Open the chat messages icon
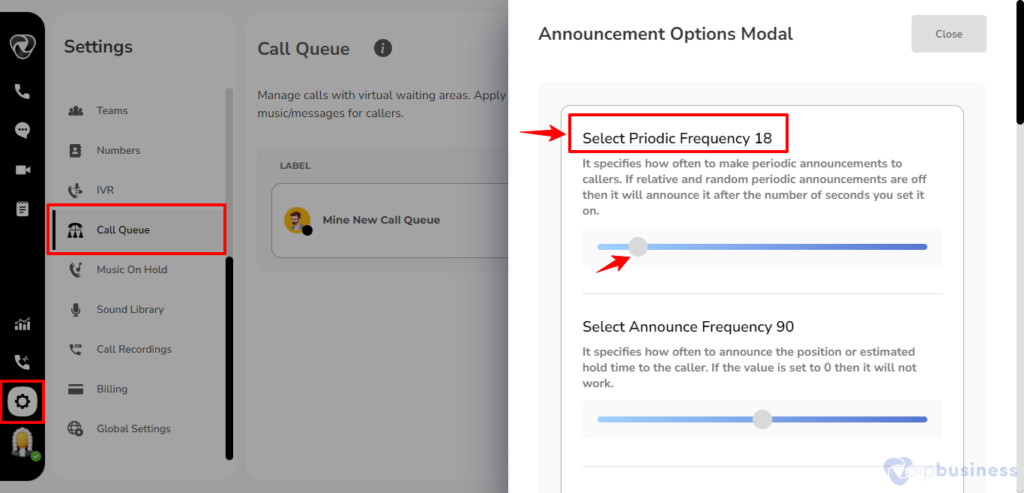Image resolution: width=1024 pixels, height=493 pixels. click(22, 131)
